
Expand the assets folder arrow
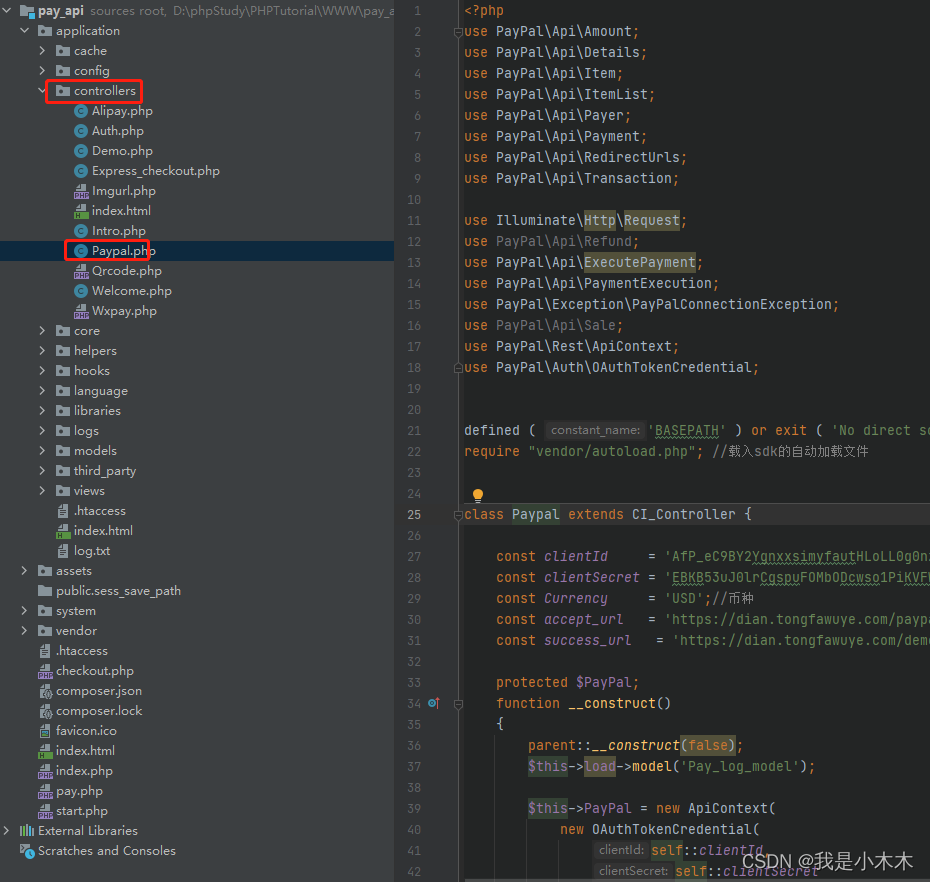(24, 571)
